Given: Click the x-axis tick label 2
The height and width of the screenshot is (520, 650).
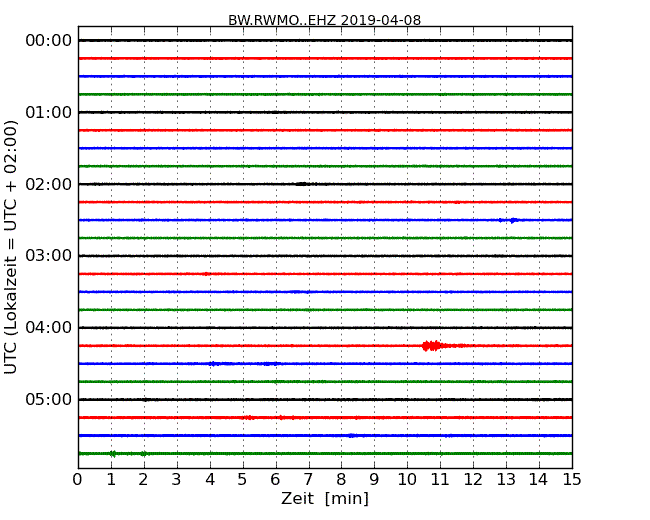Looking at the screenshot, I should click(144, 480).
